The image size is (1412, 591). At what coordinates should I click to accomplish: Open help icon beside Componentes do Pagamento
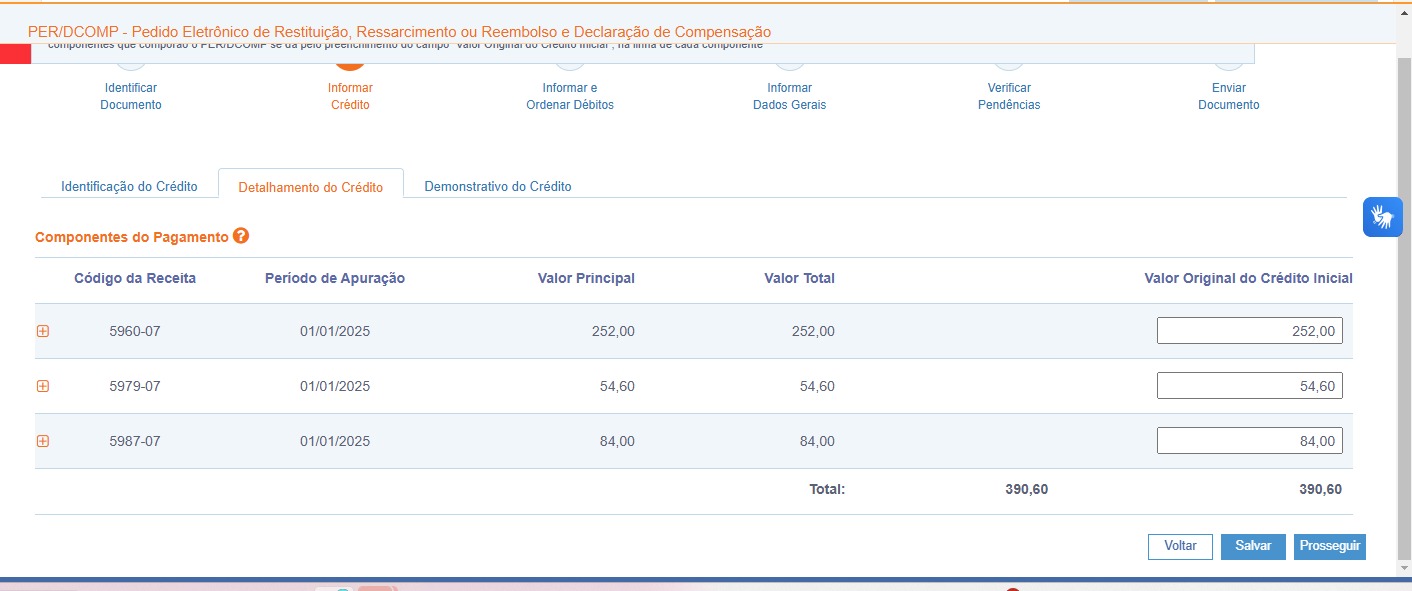(240, 236)
